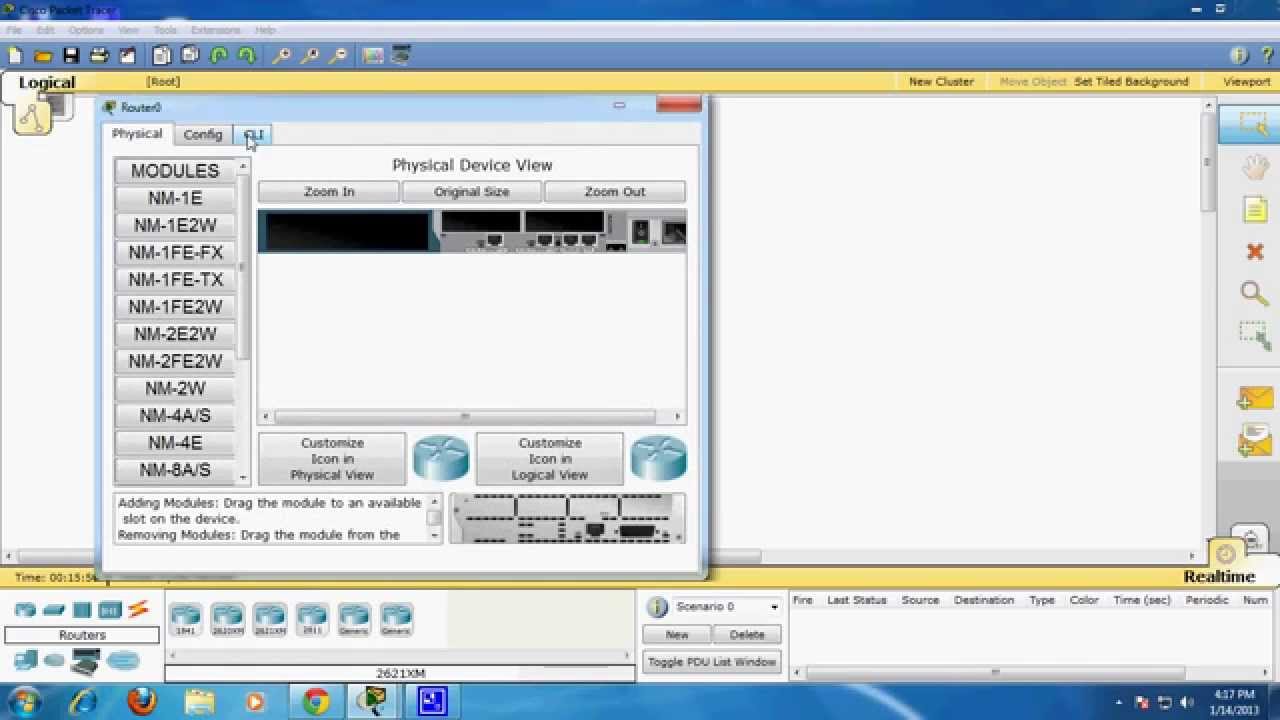Screen dimensions: 1280x720
Task: Click Set Tiled Background
Action: coord(1131,82)
